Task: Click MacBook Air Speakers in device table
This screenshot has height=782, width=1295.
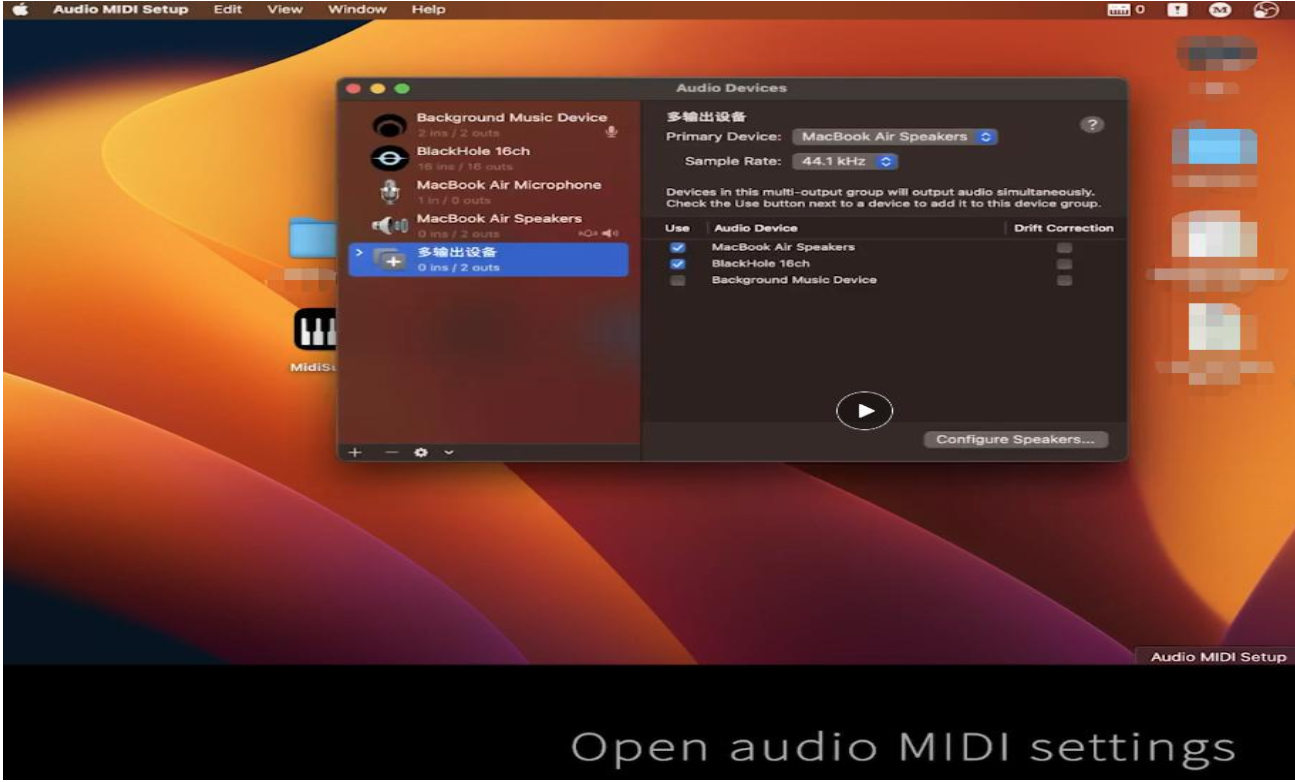Action: [783, 247]
